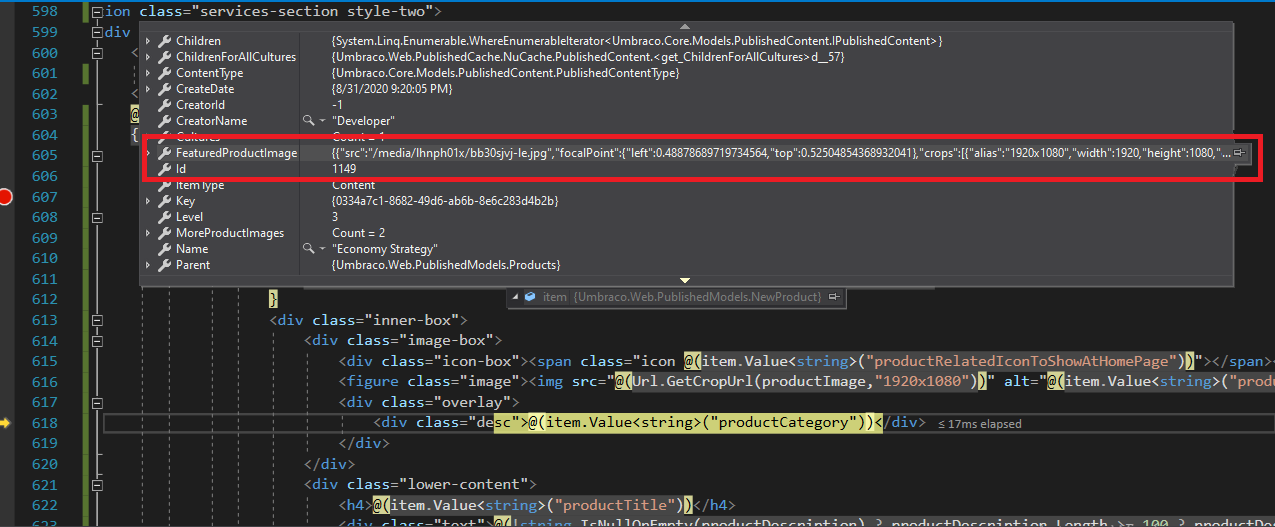Click the blue cube icon beside item

pos(531,297)
